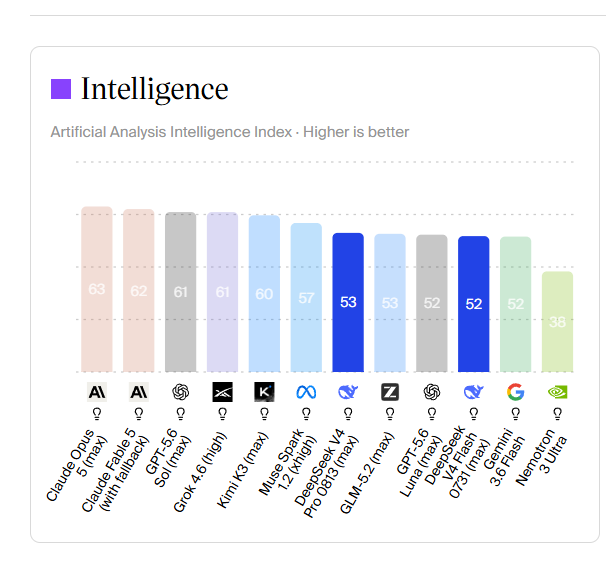Select the Muse Spark bar showing 57
606x573 pixels.
pos(306,298)
